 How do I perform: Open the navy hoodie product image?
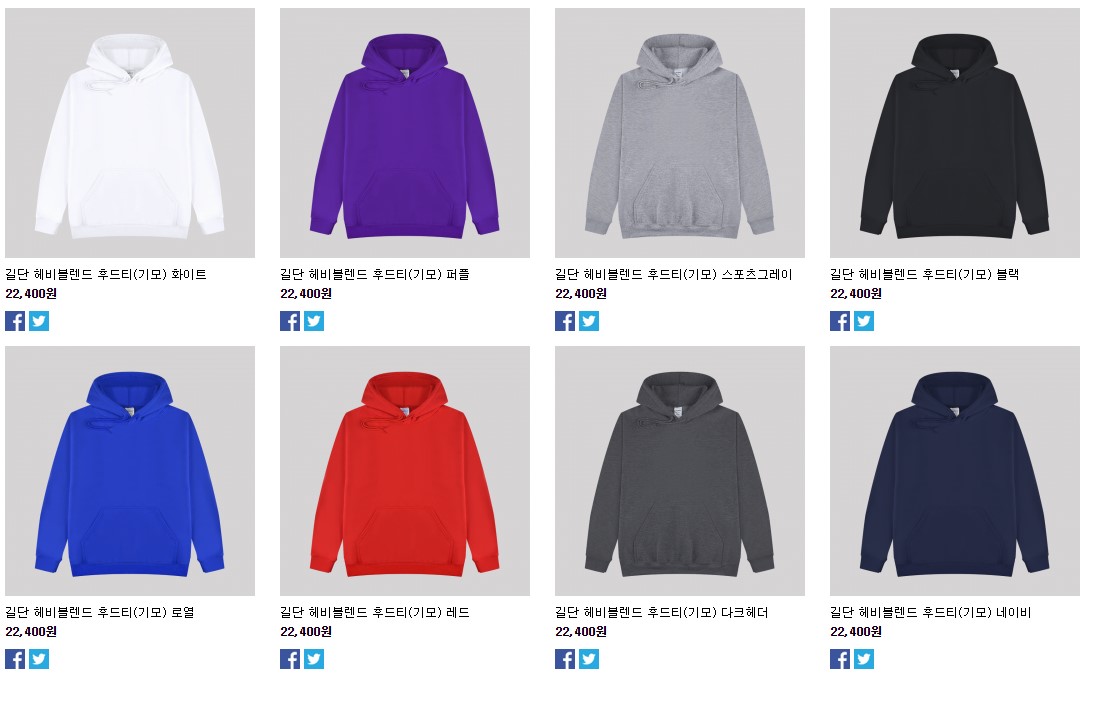pyautogui.click(x=955, y=471)
